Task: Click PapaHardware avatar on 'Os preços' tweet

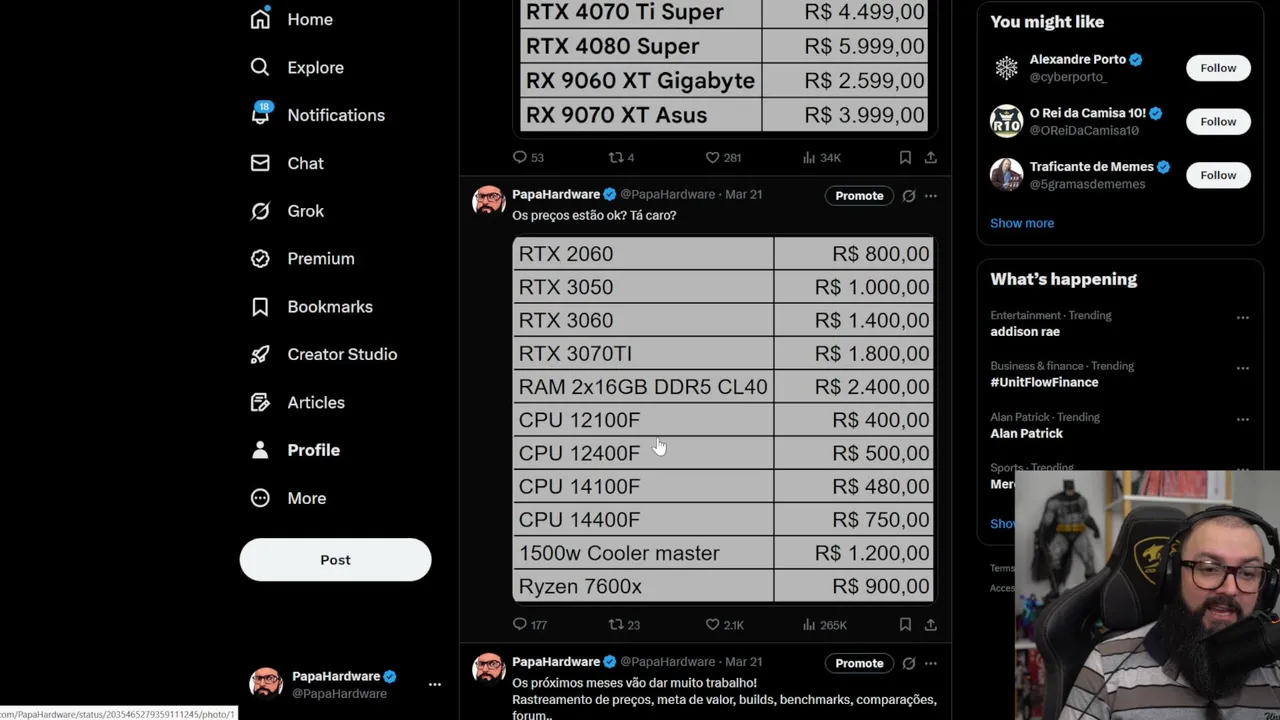Action: tap(489, 200)
